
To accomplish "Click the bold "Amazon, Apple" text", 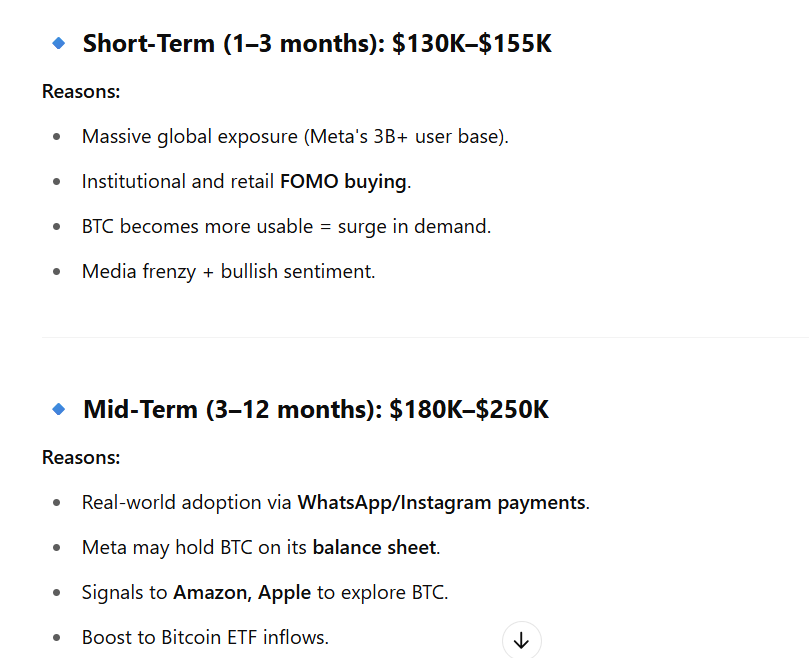I will coord(242,592).
